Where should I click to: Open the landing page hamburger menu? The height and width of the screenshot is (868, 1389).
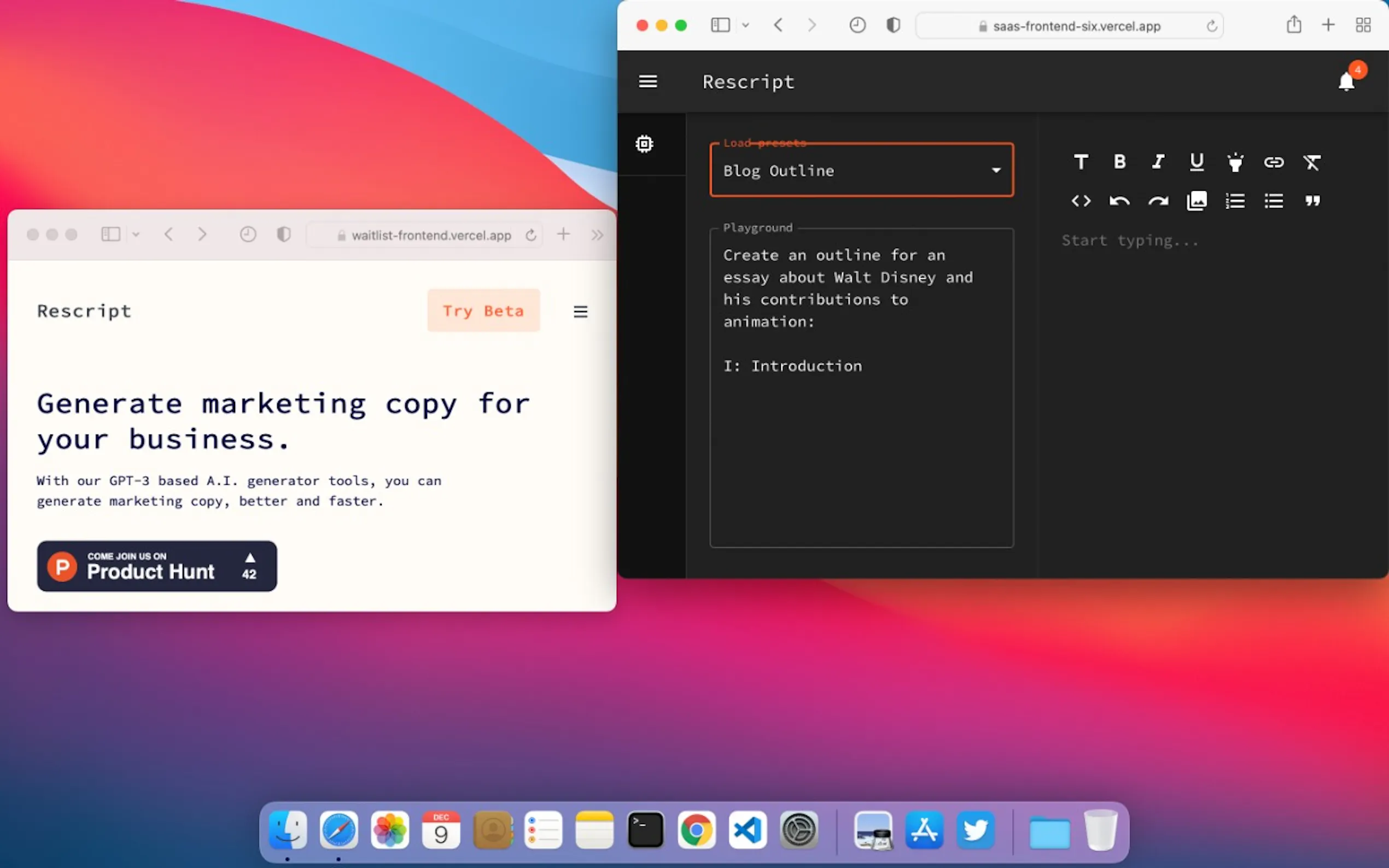pos(581,311)
